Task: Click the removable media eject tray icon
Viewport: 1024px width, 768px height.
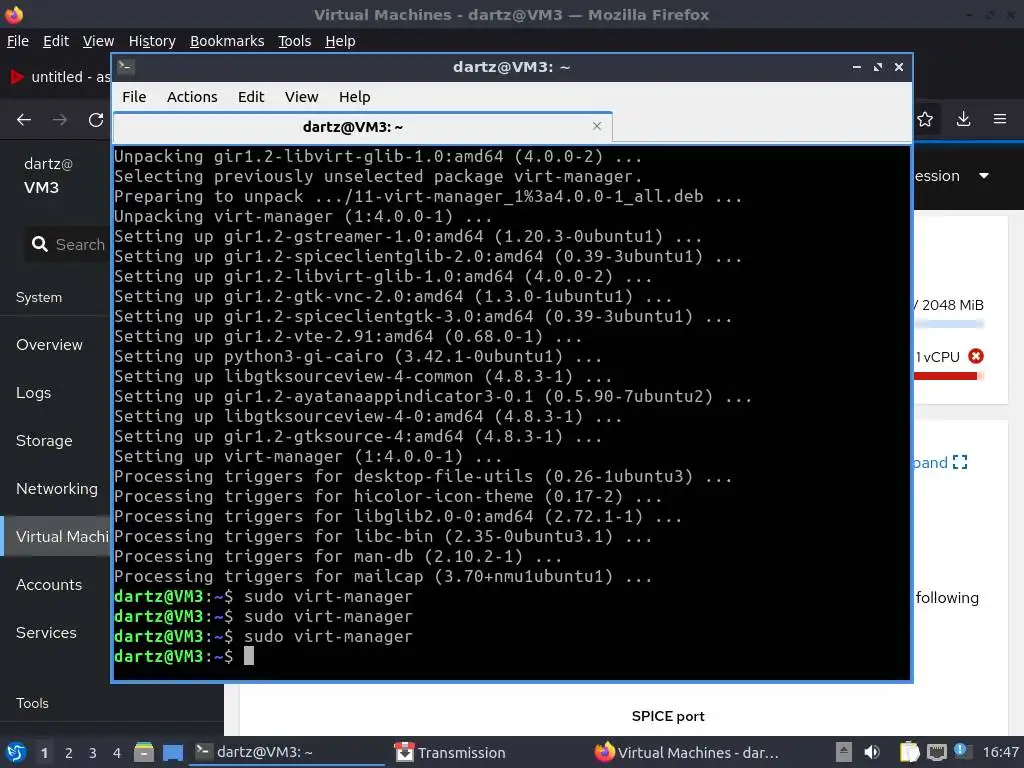Action: (844, 752)
